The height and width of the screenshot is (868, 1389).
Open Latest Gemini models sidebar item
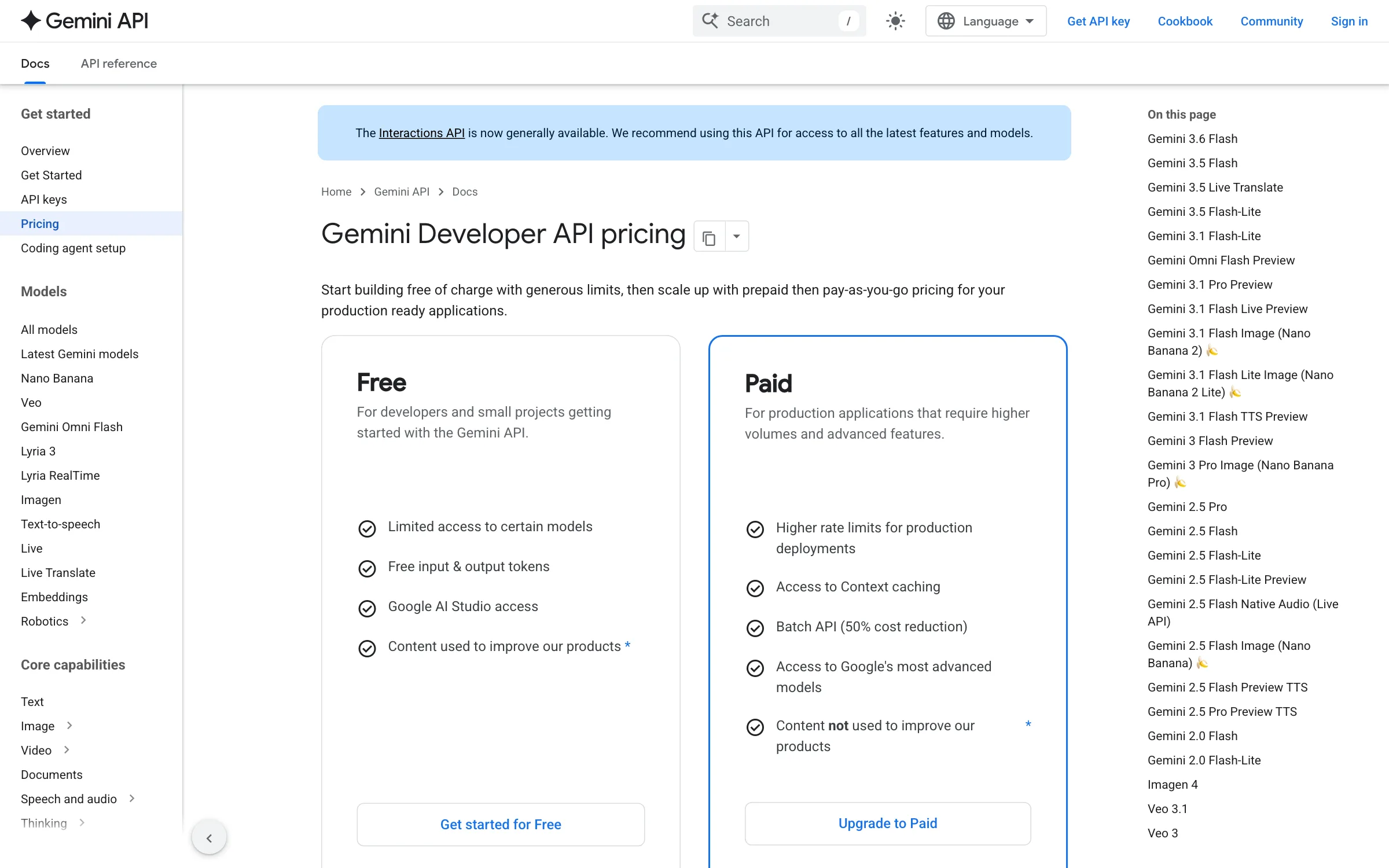[80, 354]
